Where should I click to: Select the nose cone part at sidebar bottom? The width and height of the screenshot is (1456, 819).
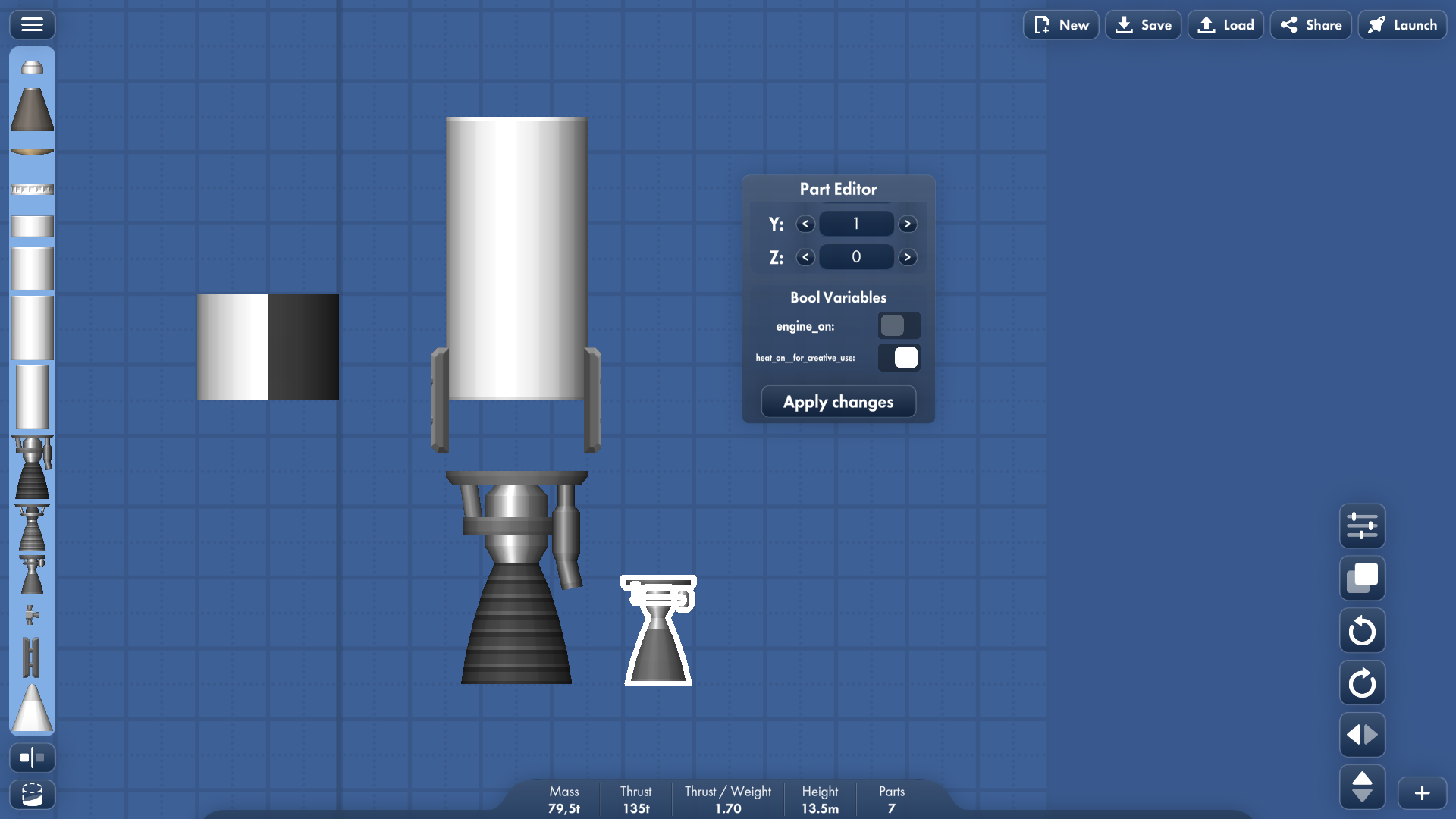[32, 708]
